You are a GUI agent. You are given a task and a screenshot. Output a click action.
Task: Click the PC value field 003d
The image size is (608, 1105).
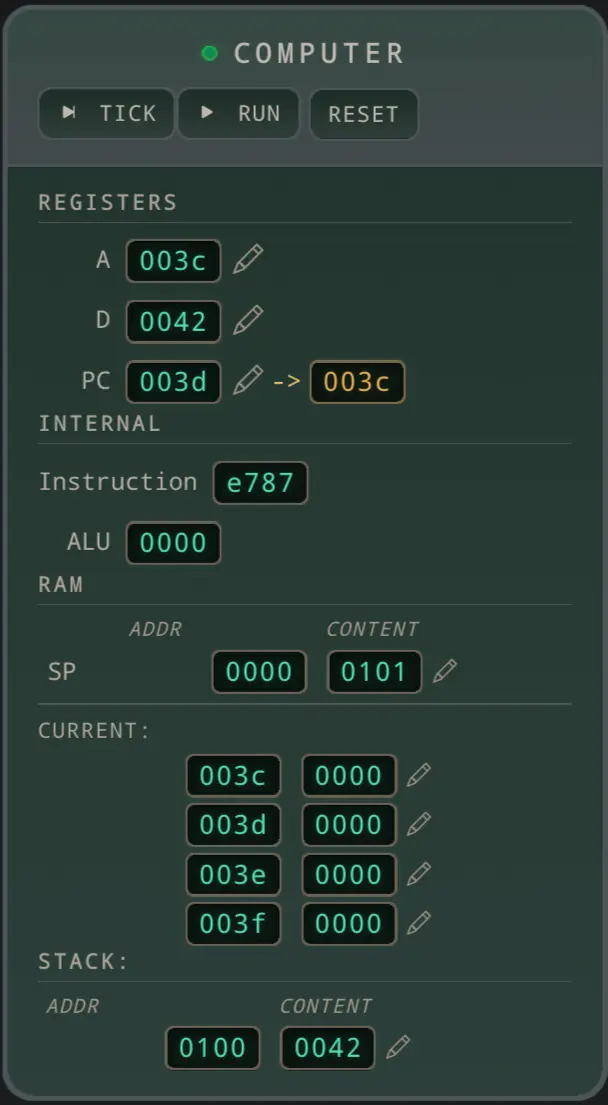tap(173, 382)
